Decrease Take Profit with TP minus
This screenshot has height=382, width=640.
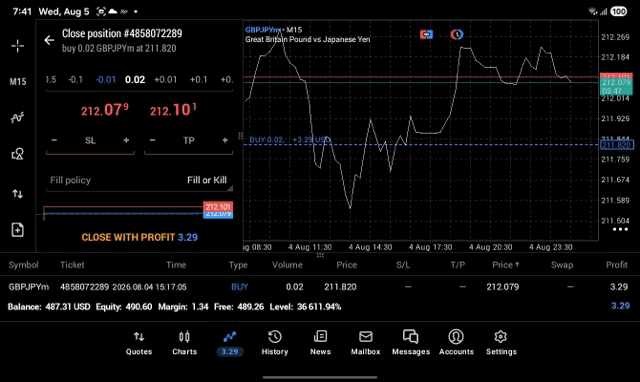click(153, 140)
